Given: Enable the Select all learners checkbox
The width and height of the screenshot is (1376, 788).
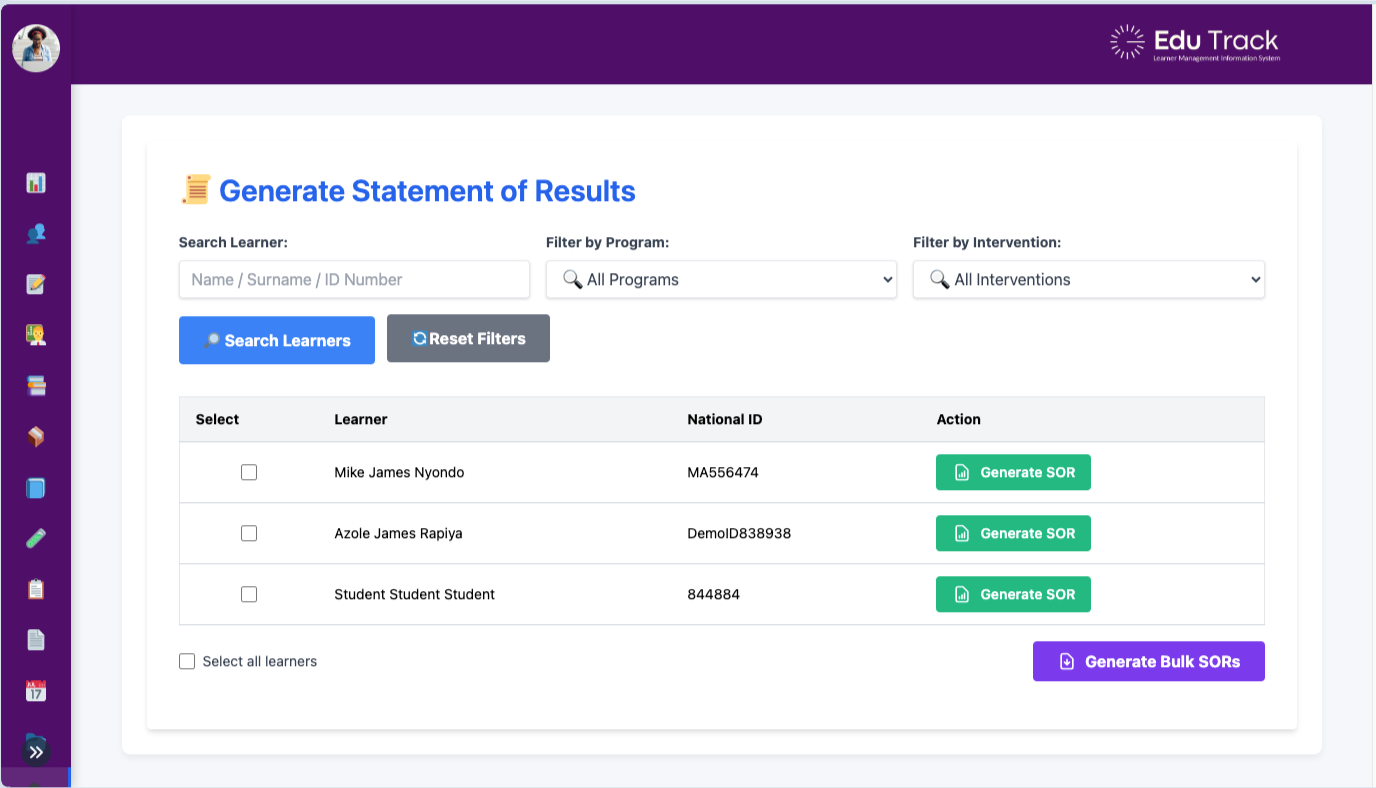Looking at the screenshot, I should coord(187,661).
